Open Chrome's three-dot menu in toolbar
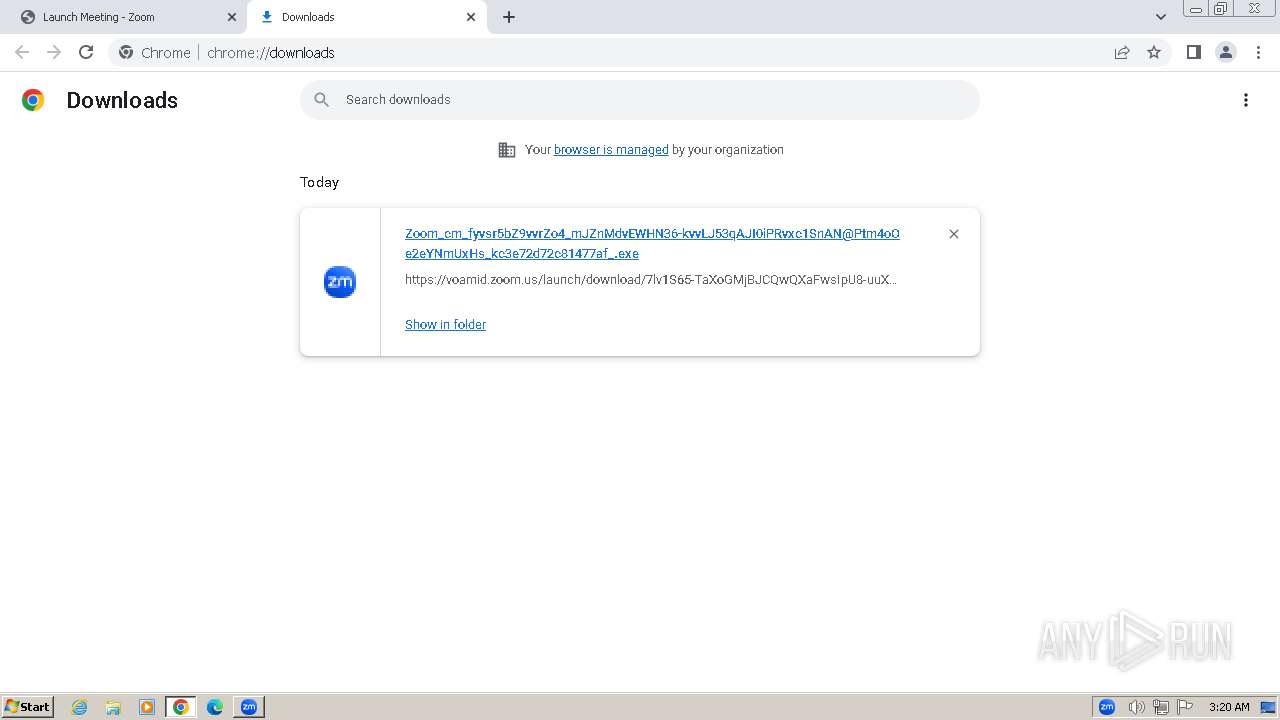The width and height of the screenshot is (1280, 720). [1258, 52]
